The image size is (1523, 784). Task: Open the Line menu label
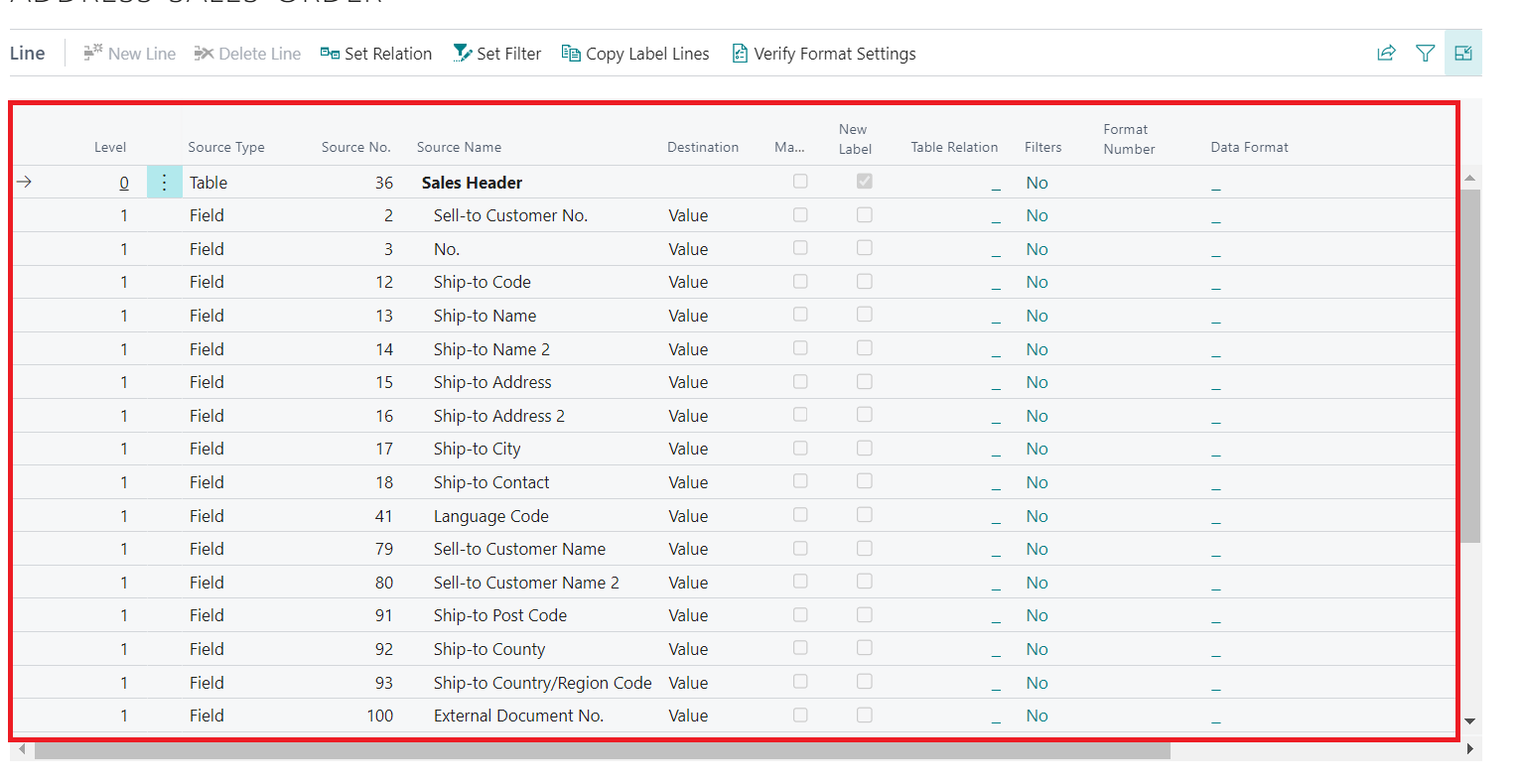27,54
